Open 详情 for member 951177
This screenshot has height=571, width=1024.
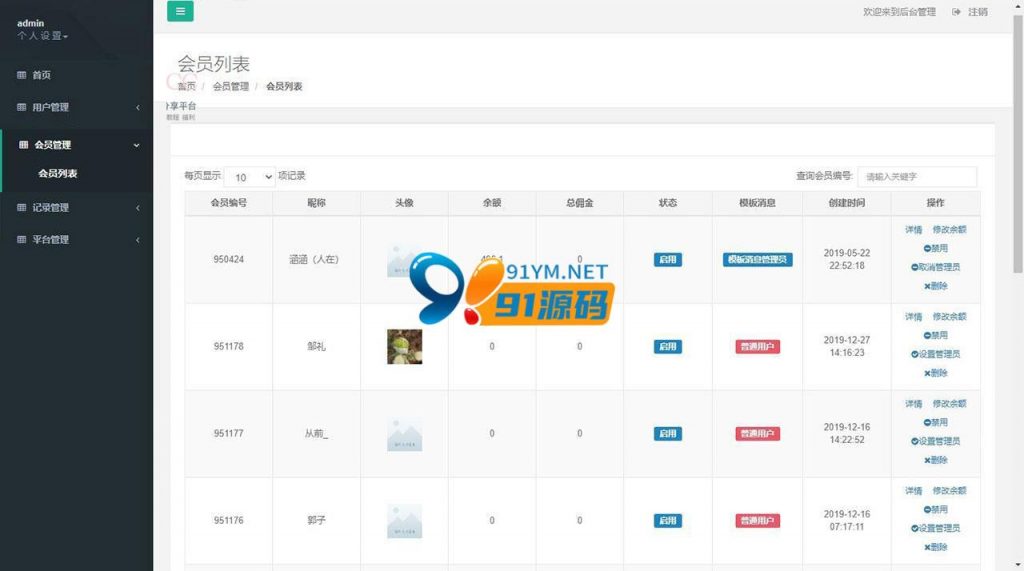914,404
